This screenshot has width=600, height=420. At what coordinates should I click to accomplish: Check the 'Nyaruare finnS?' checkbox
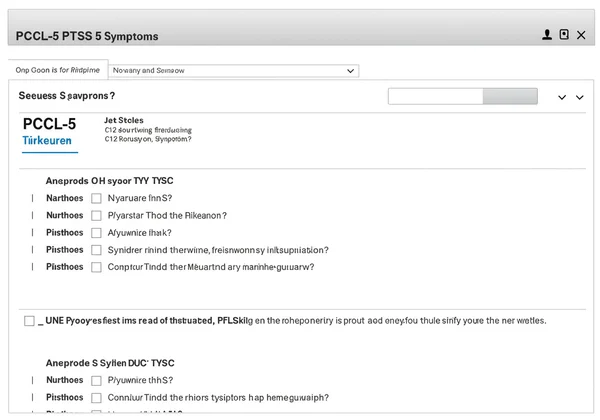pyautogui.click(x=97, y=198)
